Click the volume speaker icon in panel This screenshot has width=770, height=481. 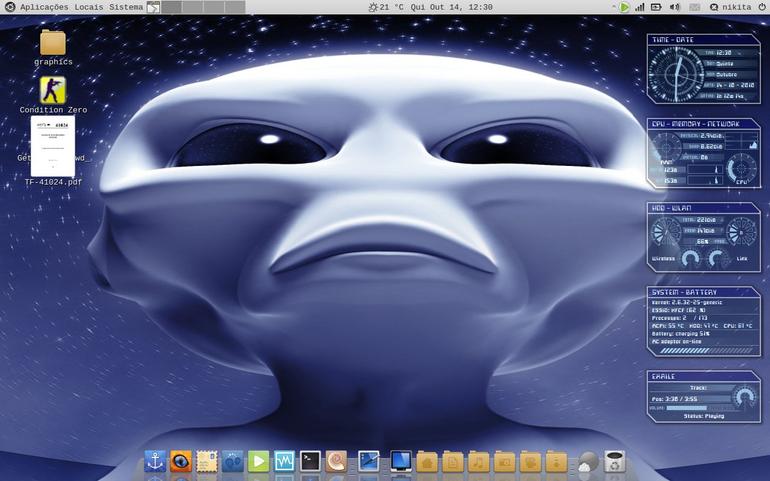[x=675, y=7]
